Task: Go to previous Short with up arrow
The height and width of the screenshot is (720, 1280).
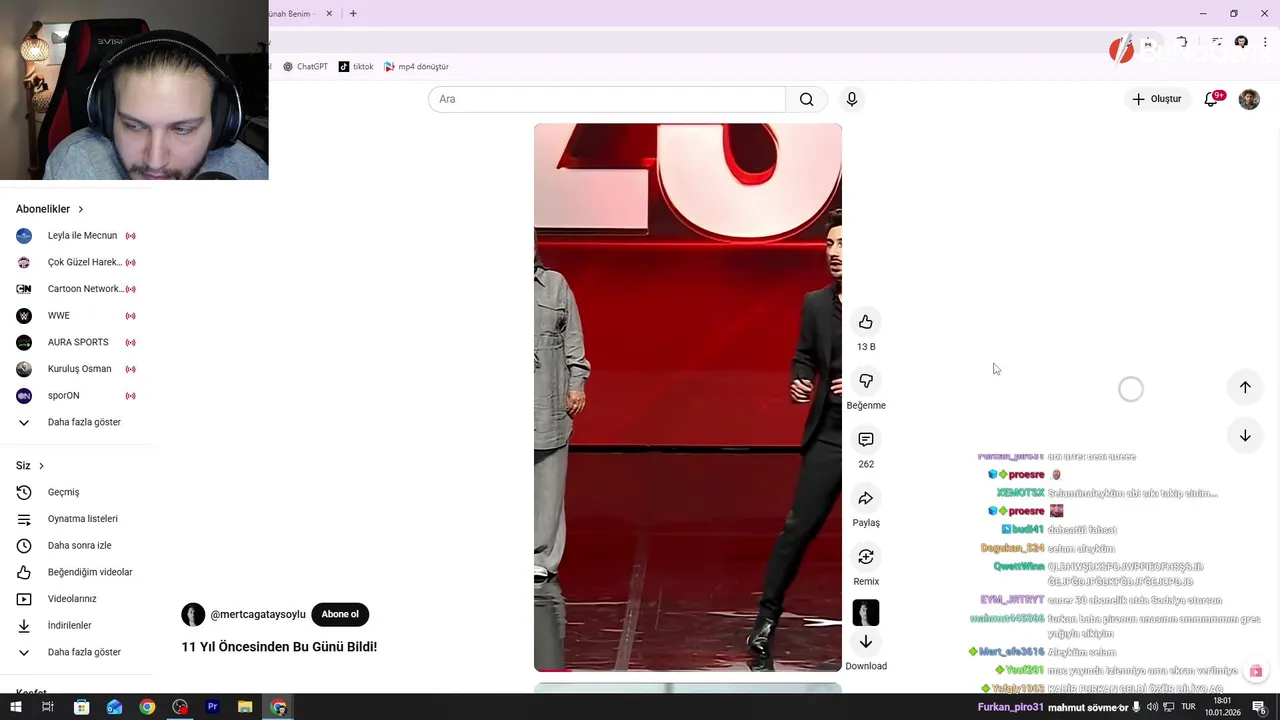Action: [x=1245, y=387]
